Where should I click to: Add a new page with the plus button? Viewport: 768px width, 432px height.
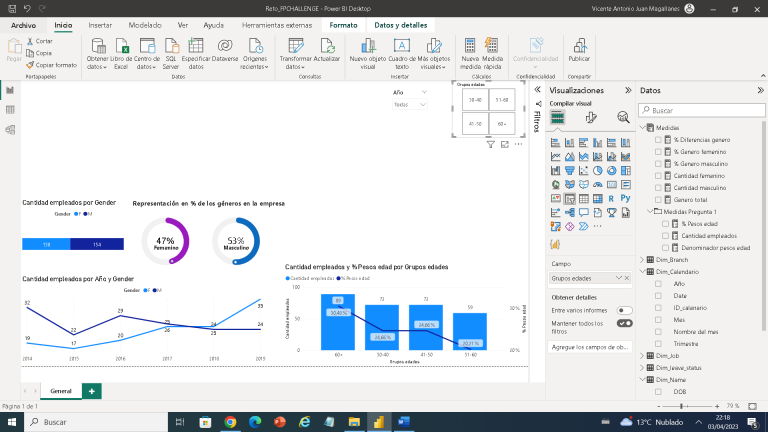click(x=92, y=391)
